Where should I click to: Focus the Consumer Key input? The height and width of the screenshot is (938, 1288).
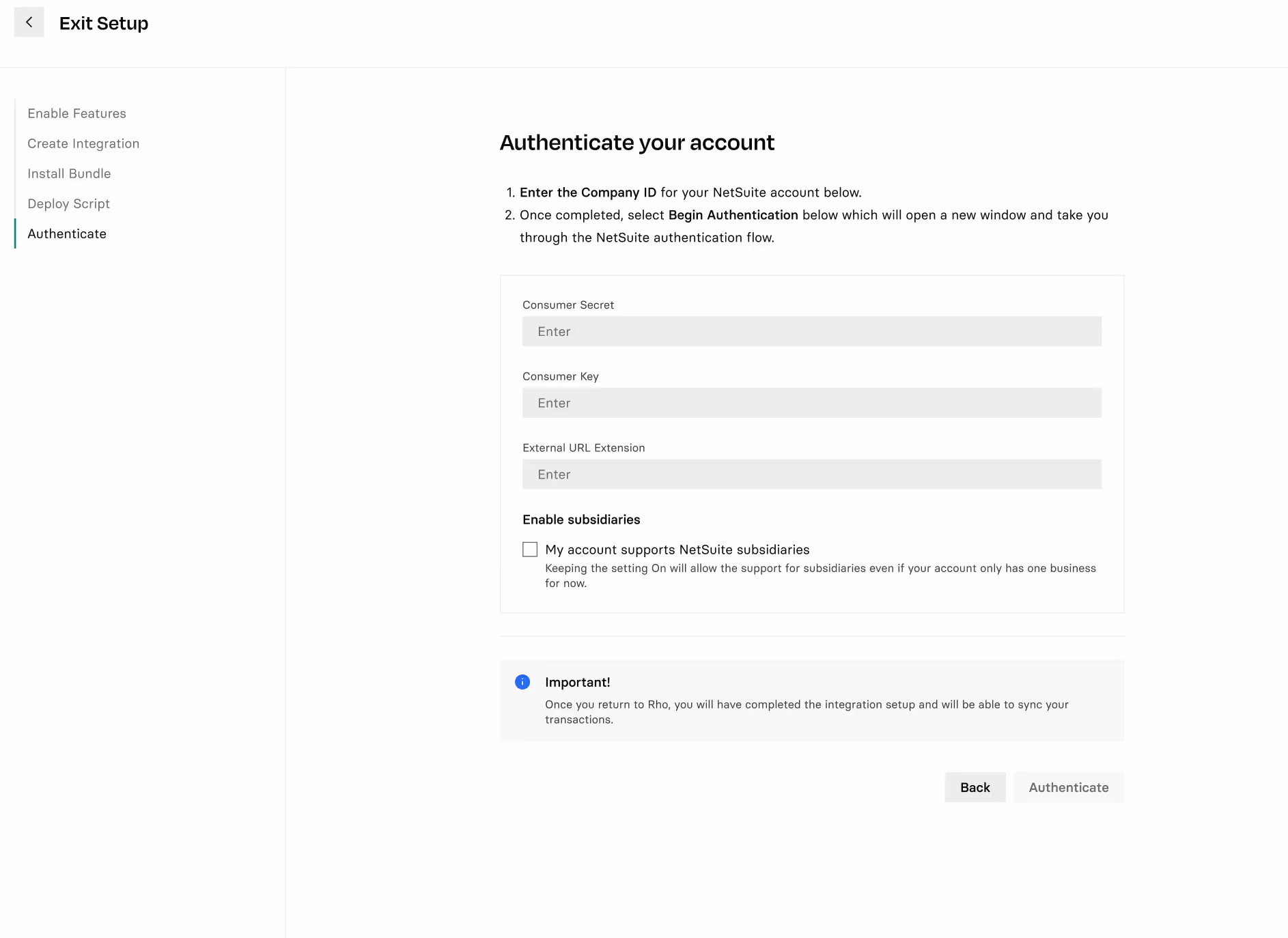click(x=811, y=403)
